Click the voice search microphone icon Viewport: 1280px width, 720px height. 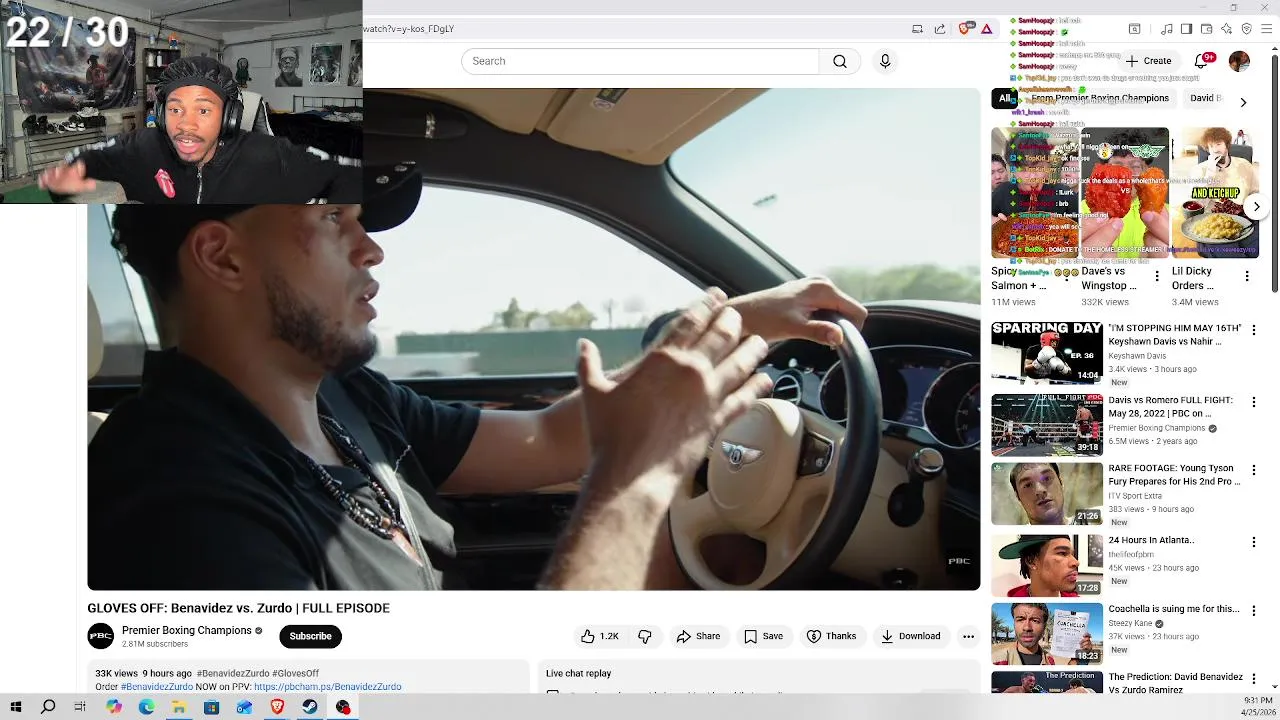tap(885, 61)
